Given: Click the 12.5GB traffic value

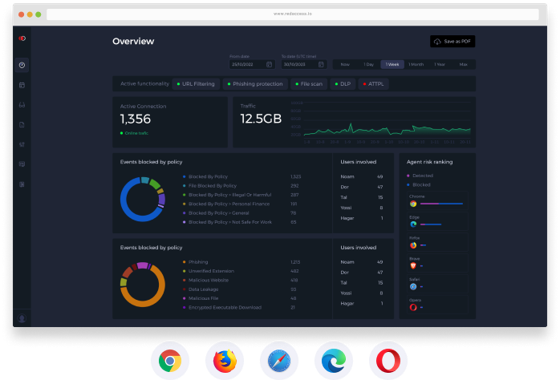Looking at the screenshot, I should pos(261,119).
